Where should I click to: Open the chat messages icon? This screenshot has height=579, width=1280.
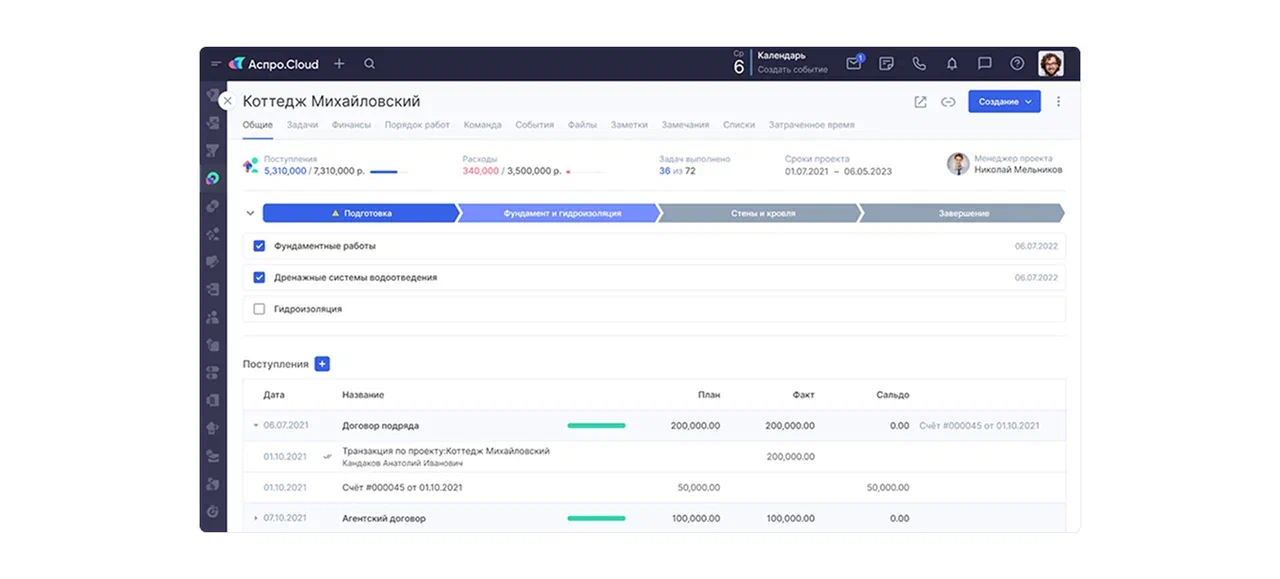point(985,64)
